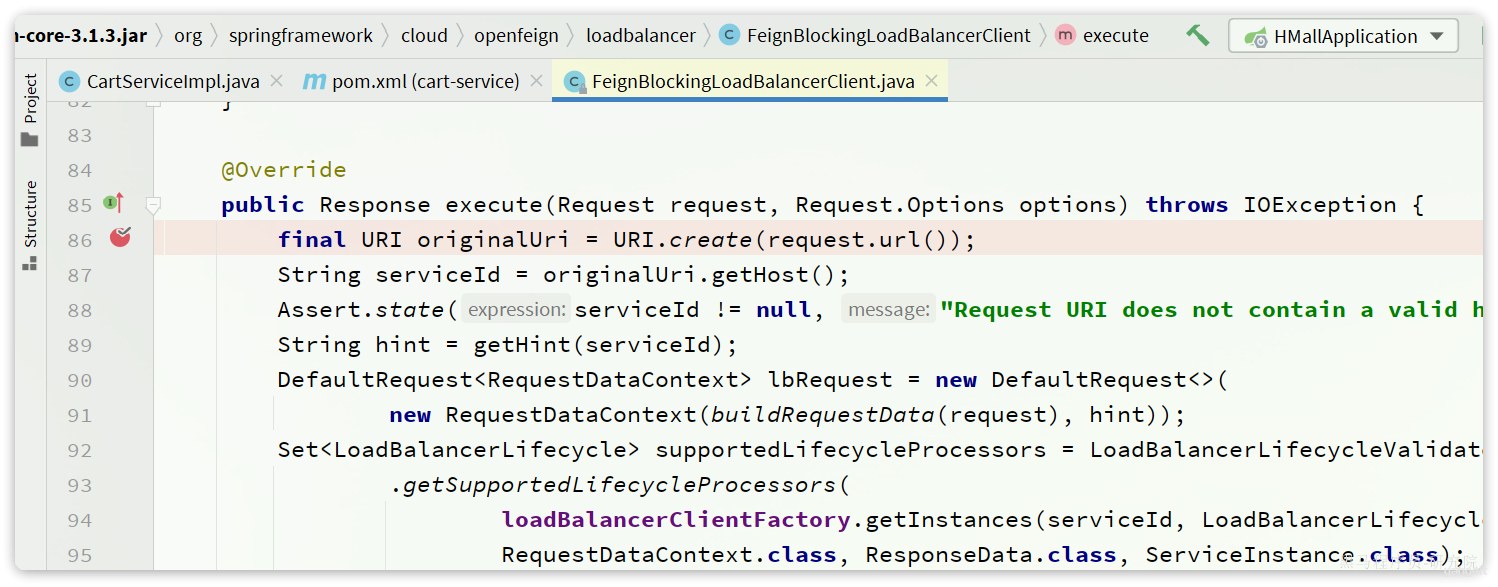Screen dimensions: 1498x587
Task: Click fold marker near line 82
Action: pos(153,102)
